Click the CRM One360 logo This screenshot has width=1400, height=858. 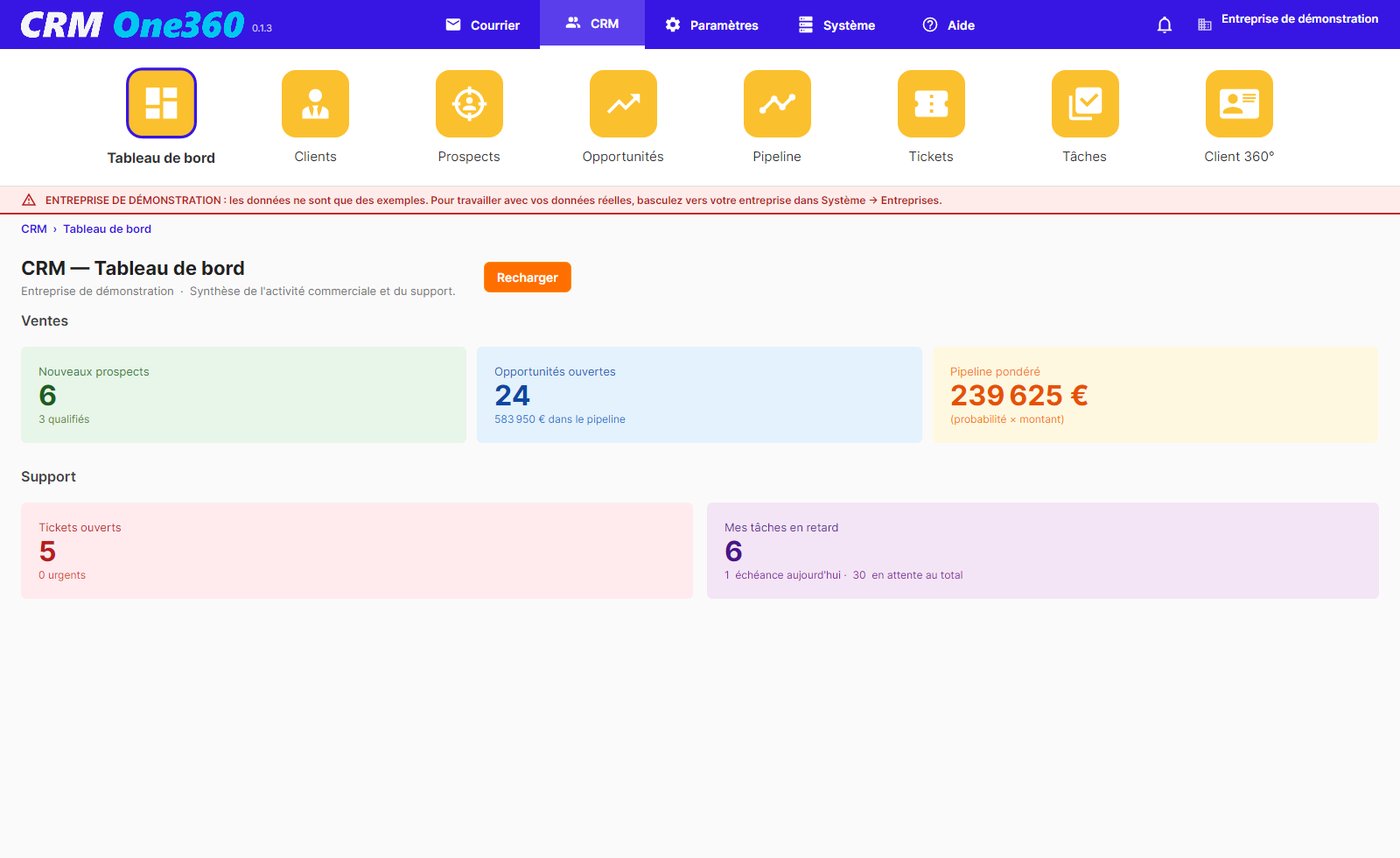pos(132,25)
